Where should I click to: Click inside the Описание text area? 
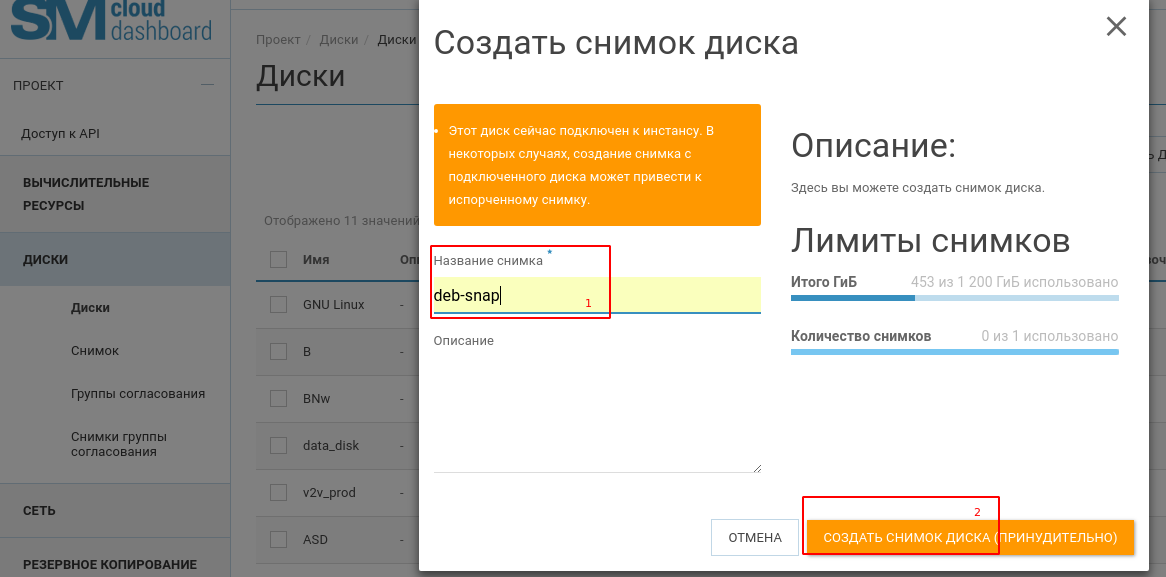point(595,410)
